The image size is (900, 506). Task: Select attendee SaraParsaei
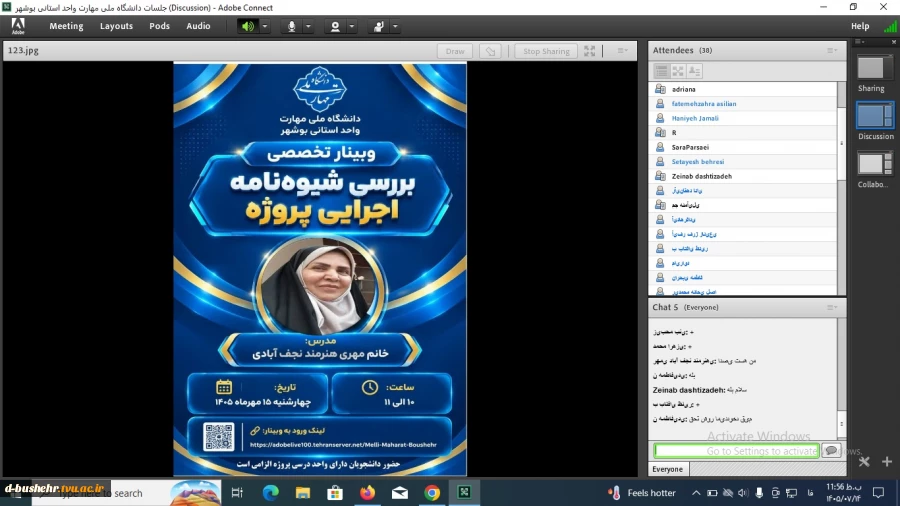(743, 147)
